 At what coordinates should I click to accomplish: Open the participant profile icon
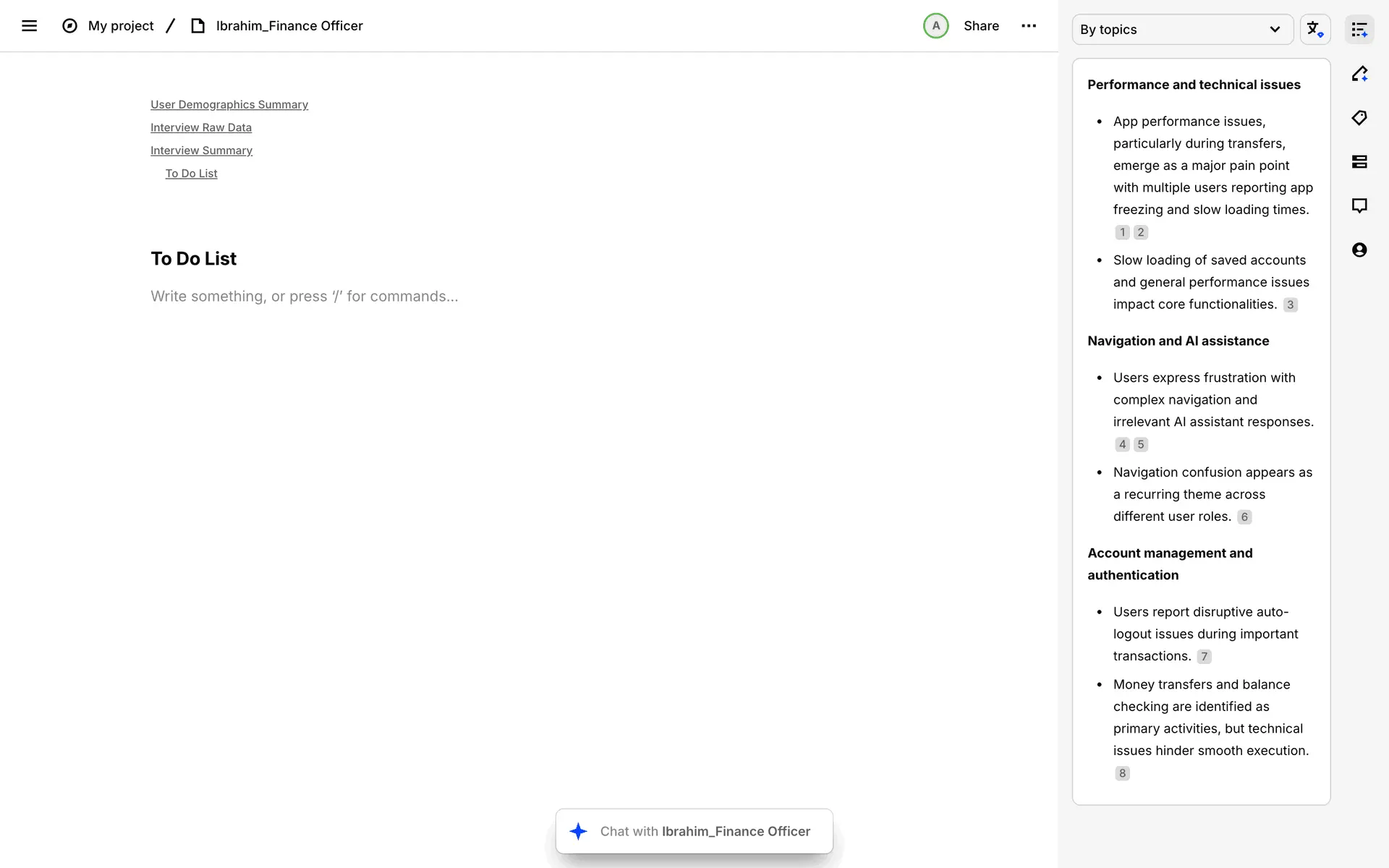pyautogui.click(x=1359, y=250)
